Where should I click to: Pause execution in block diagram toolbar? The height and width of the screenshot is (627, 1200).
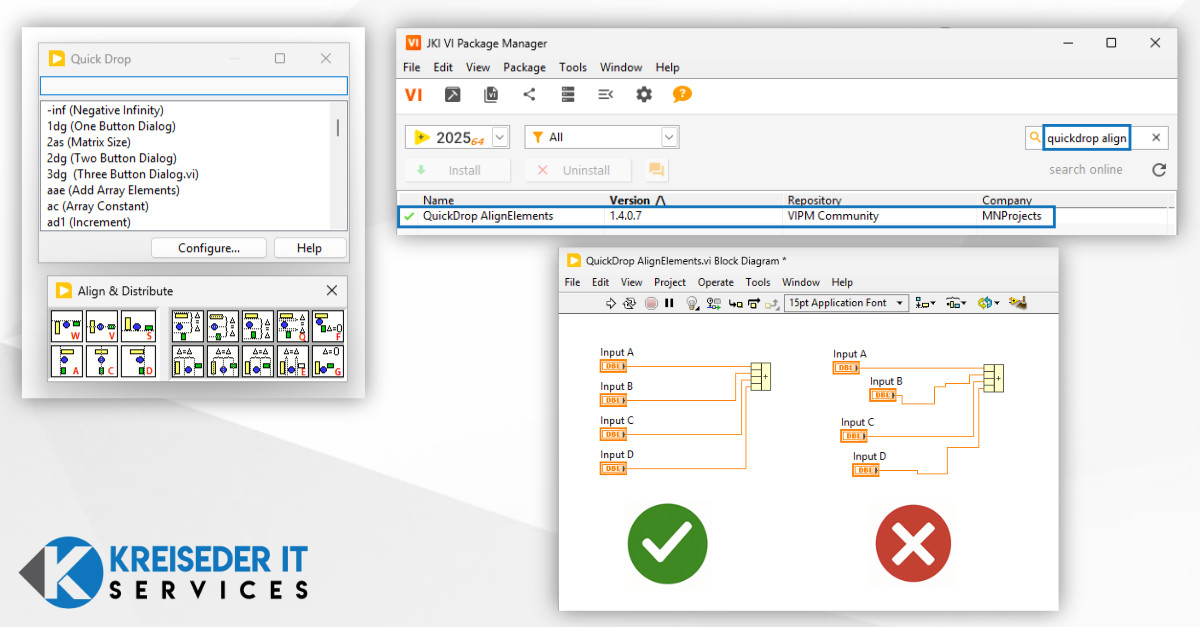pyautogui.click(x=669, y=303)
